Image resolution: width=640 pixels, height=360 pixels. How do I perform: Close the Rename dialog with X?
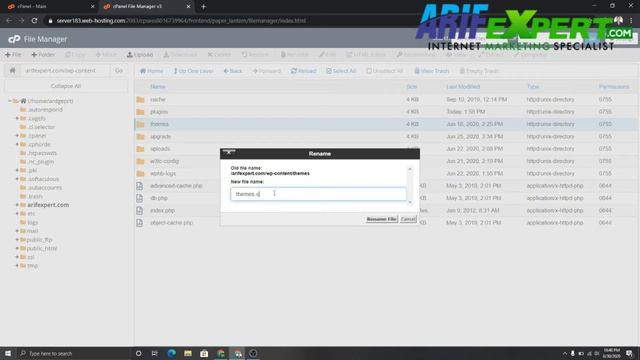coord(229,152)
